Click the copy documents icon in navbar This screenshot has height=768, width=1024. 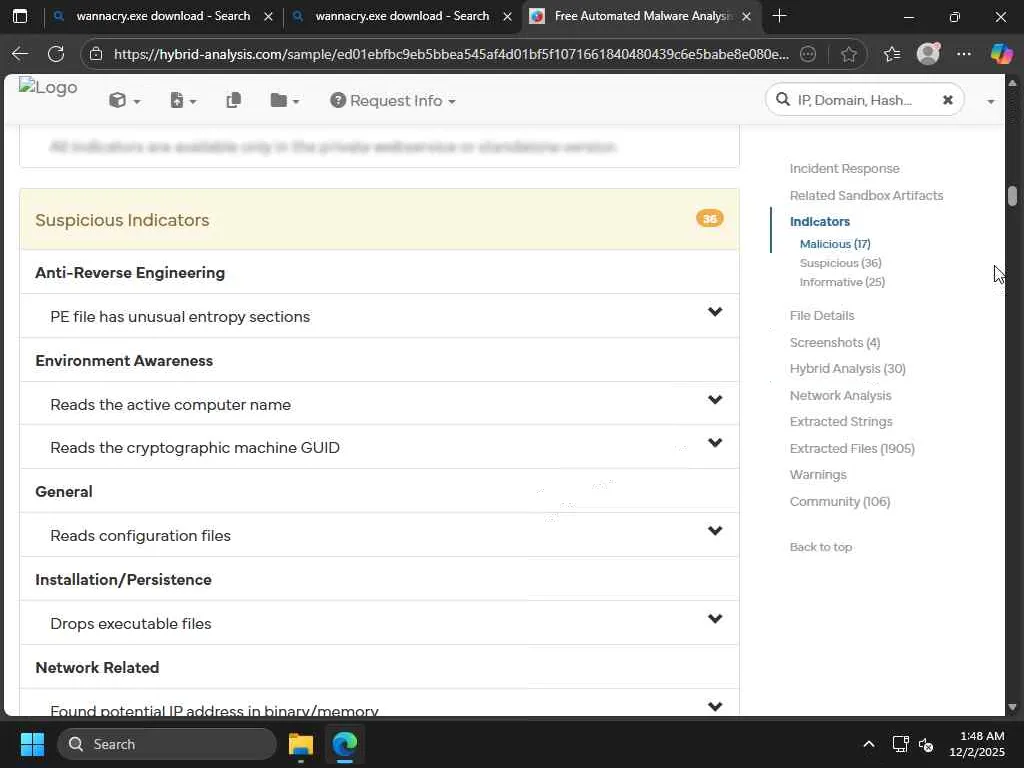pos(234,100)
